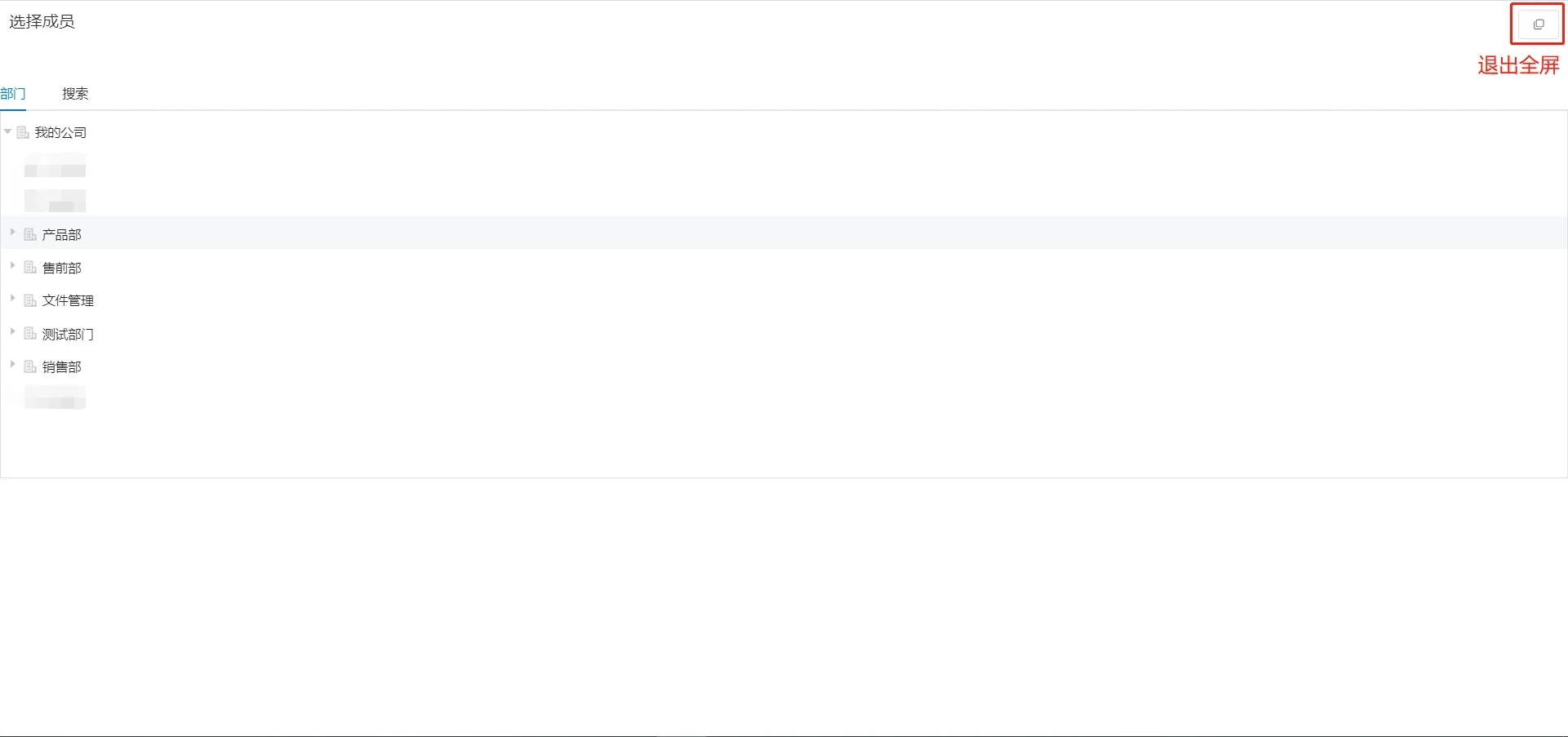Select the 售前部 department label
Viewport: 1568px width, 737px height.
click(x=62, y=268)
